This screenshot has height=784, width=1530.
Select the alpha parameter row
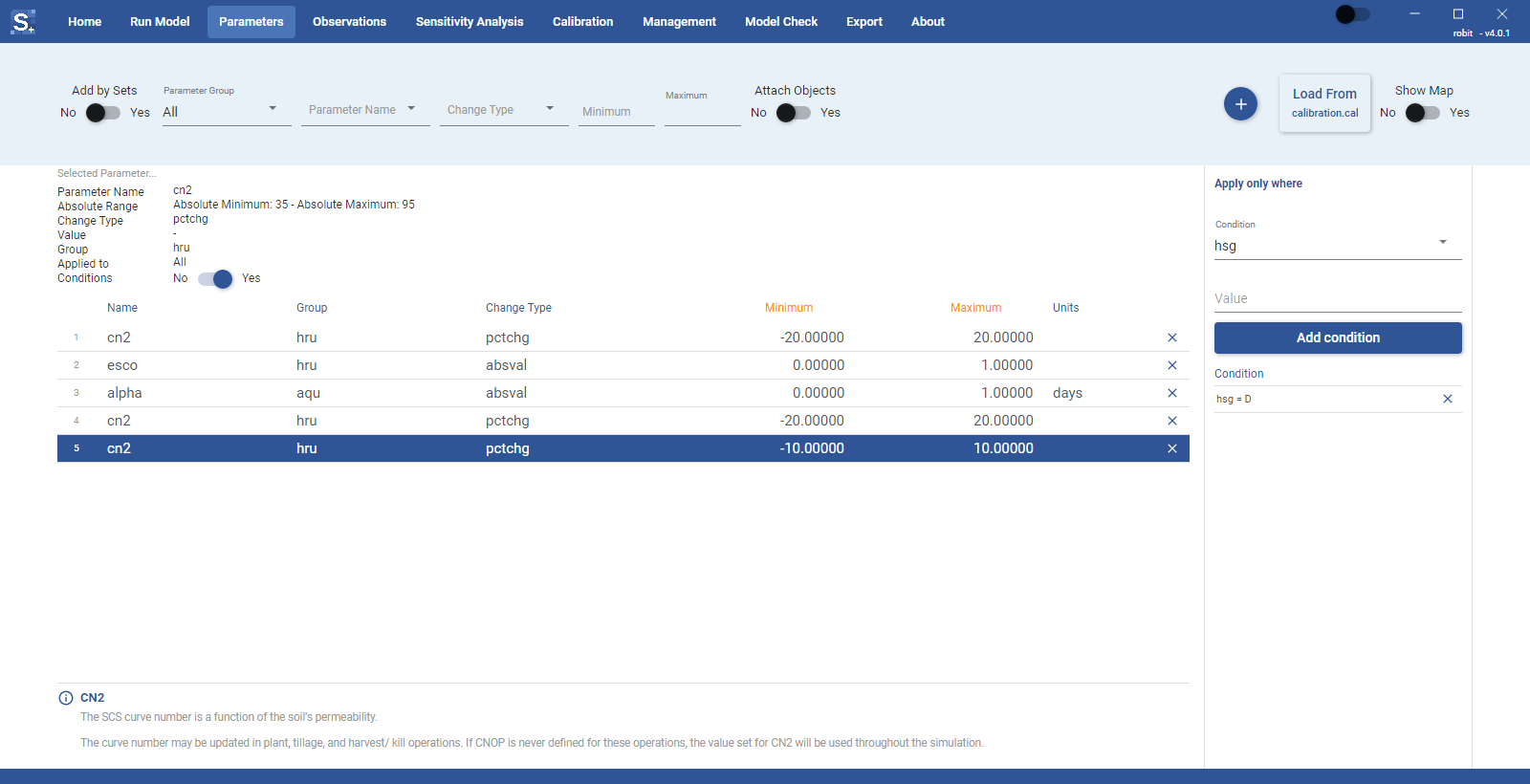[623, 393]
